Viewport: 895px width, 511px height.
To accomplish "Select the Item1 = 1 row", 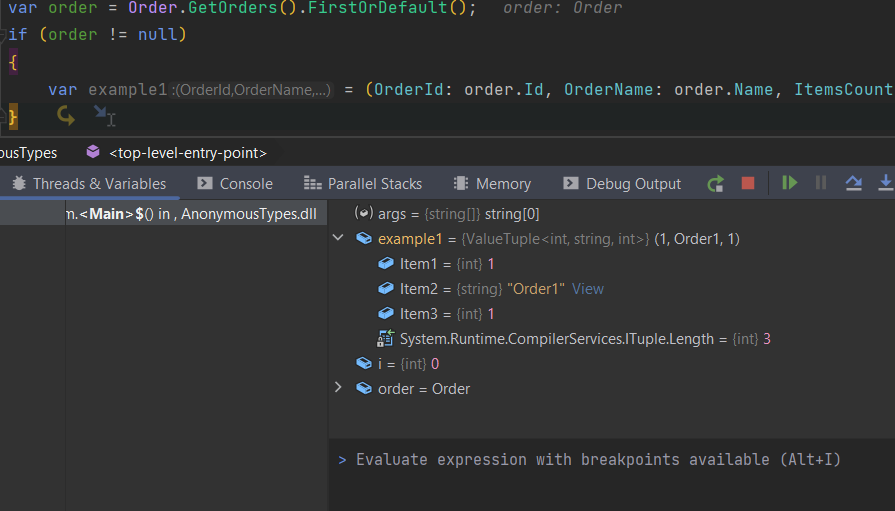I will (x=611, y=264).
